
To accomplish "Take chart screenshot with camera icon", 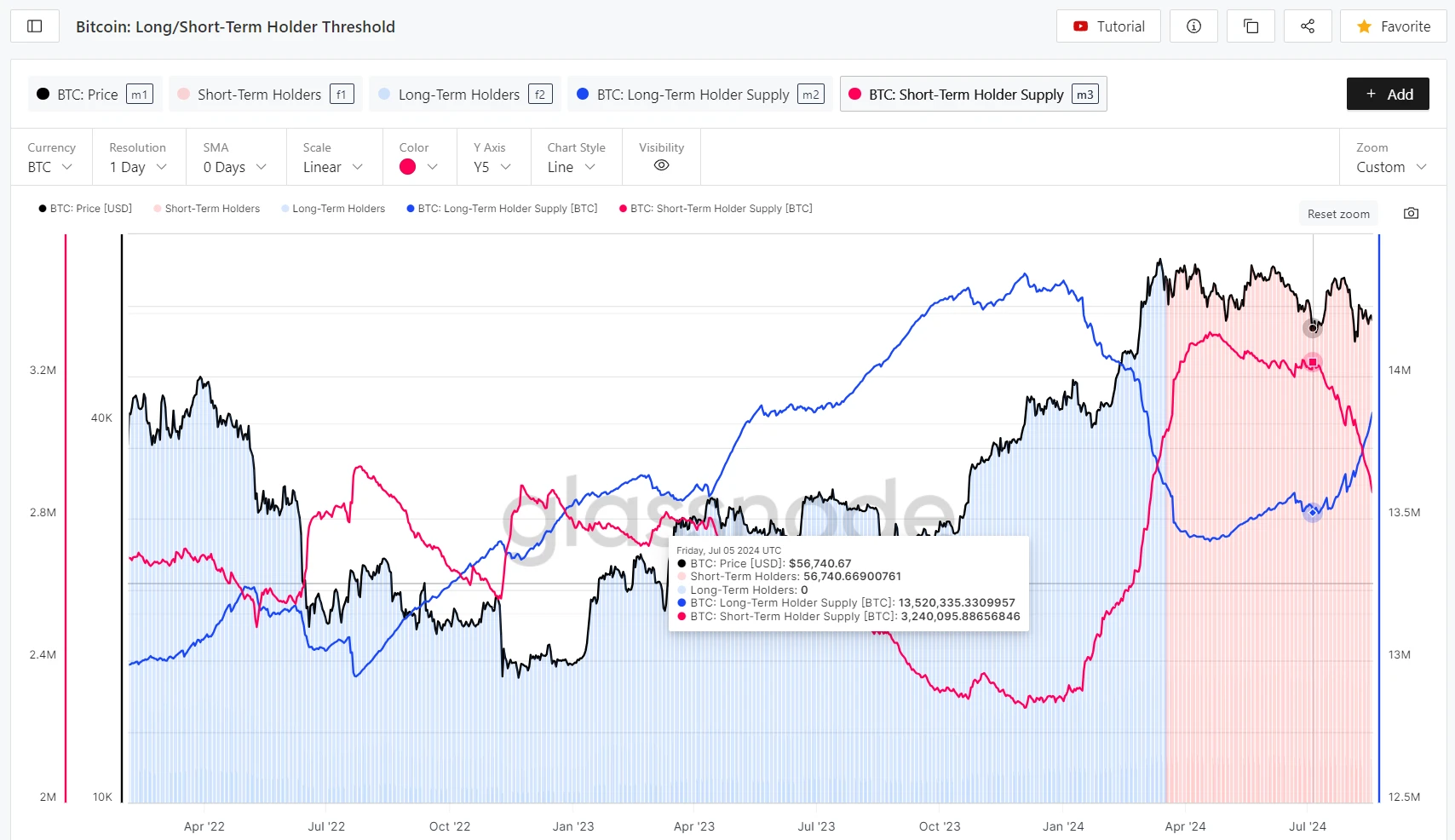I will (1411, 213).
